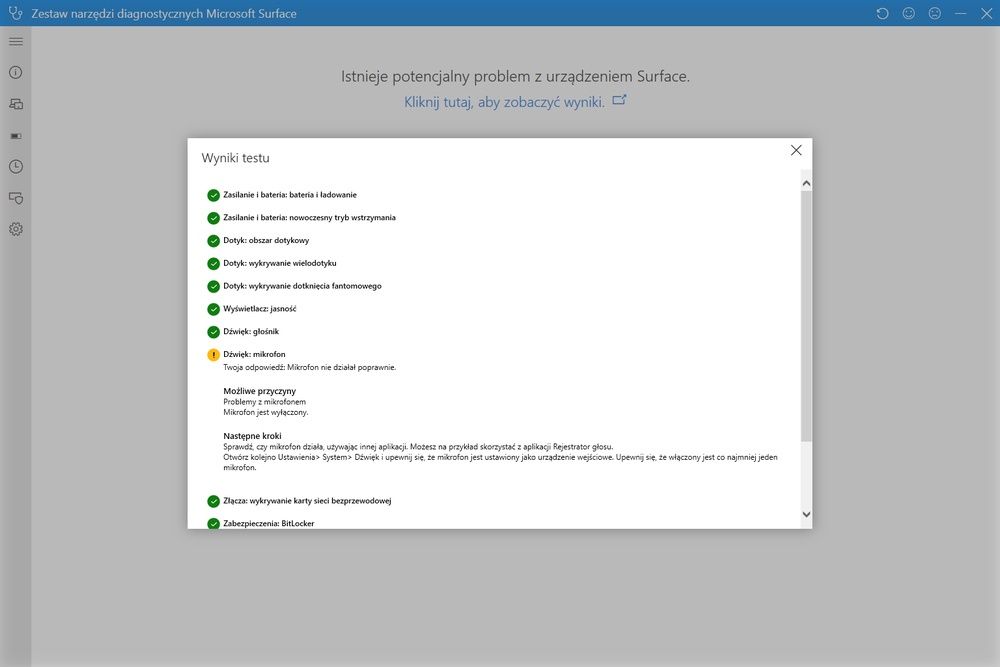Click the green check beside 'karty sieci bezprzewodowej'
This screenshot has width=1000, height=667.
pos(214,502)
